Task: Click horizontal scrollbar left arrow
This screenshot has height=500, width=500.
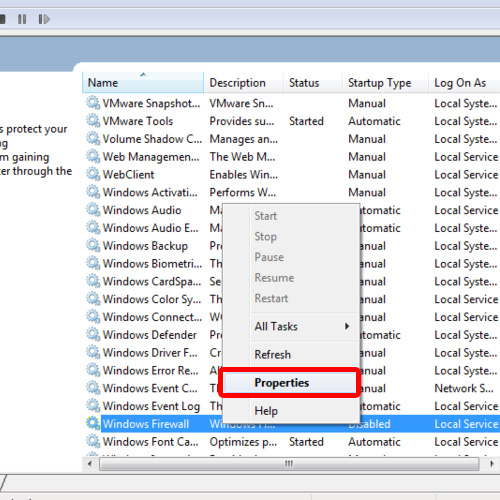Action: click(90, 464)
